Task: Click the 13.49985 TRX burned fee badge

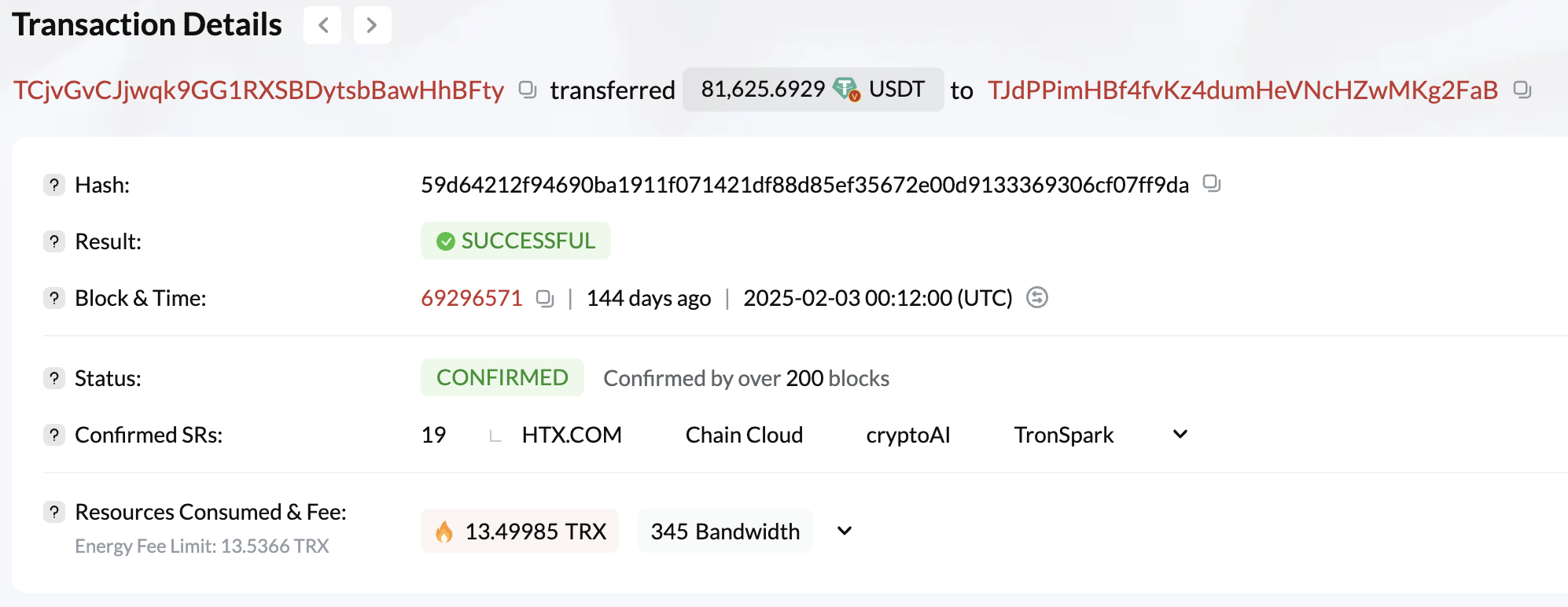Action: pos(520,532)
